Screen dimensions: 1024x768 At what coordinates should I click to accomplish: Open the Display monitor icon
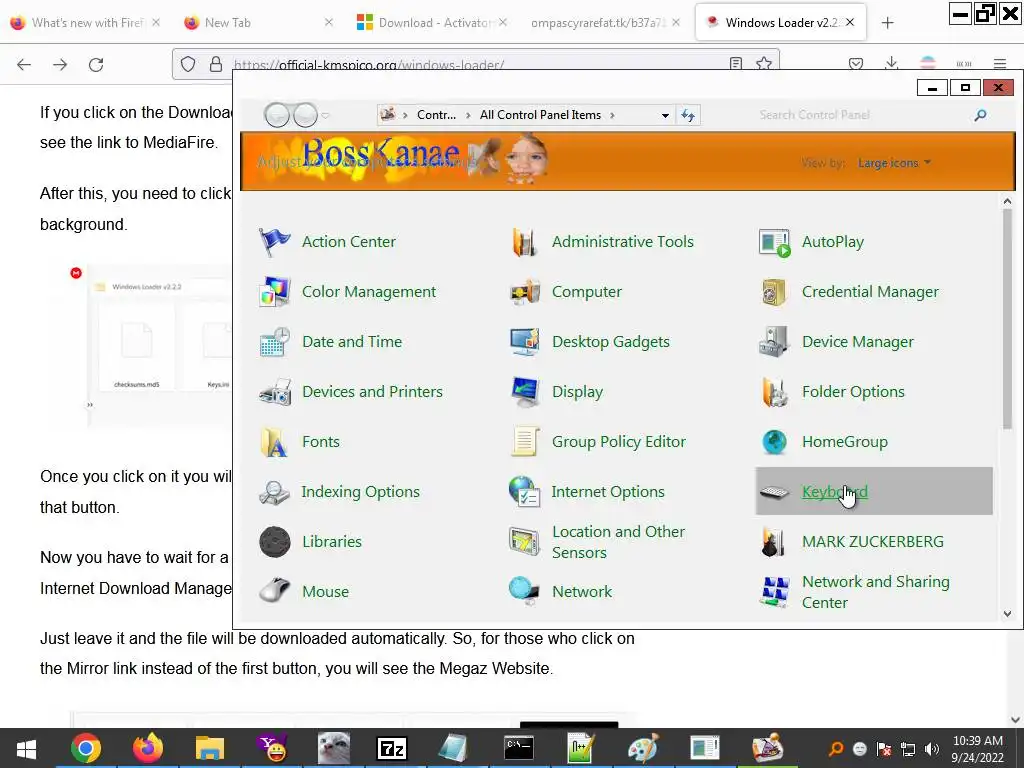[x=524, y=392]
